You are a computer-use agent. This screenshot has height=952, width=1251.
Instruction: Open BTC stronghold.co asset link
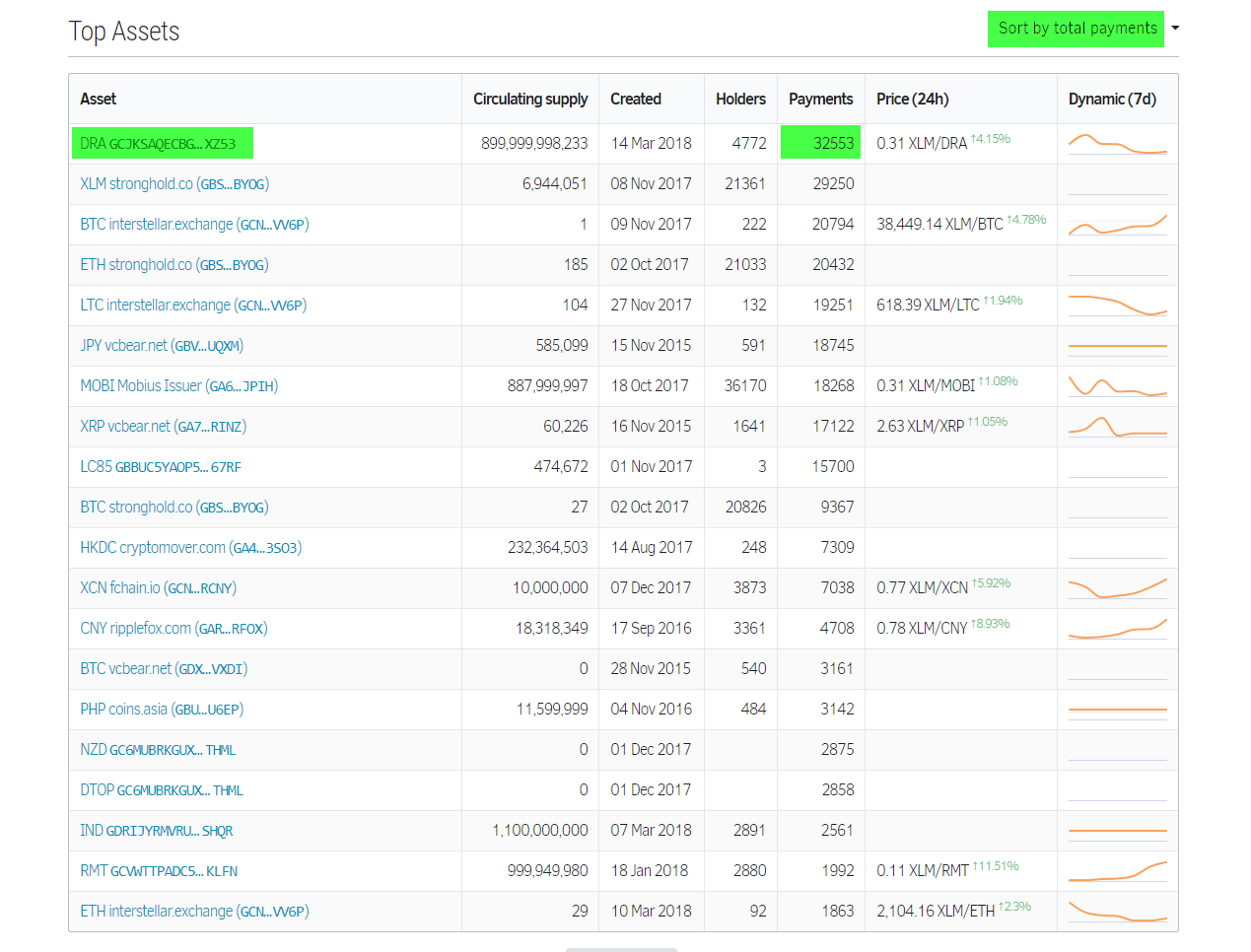tap(174, 508)
